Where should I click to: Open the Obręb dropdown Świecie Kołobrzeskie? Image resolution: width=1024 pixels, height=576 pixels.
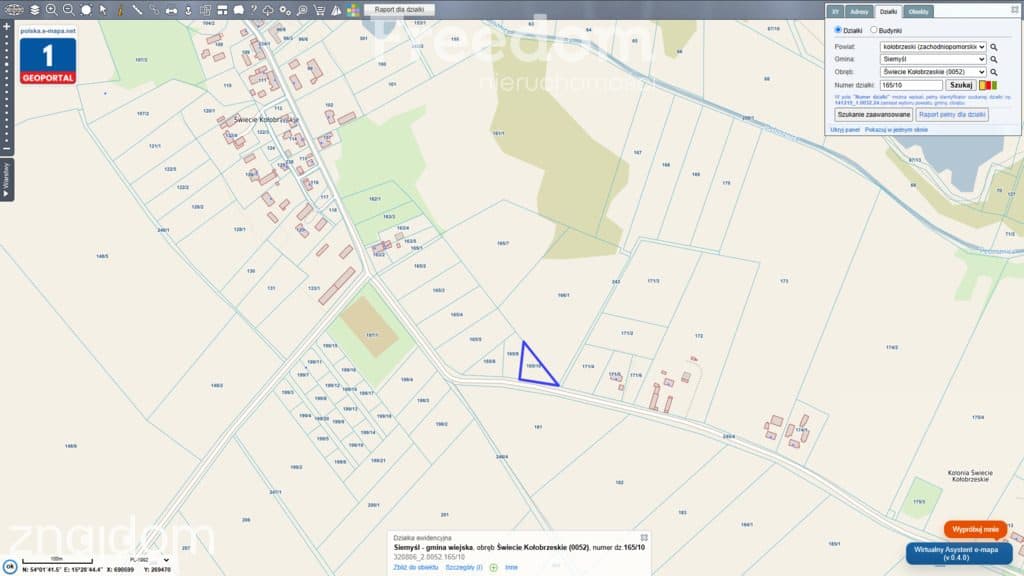tap(933, 72)
